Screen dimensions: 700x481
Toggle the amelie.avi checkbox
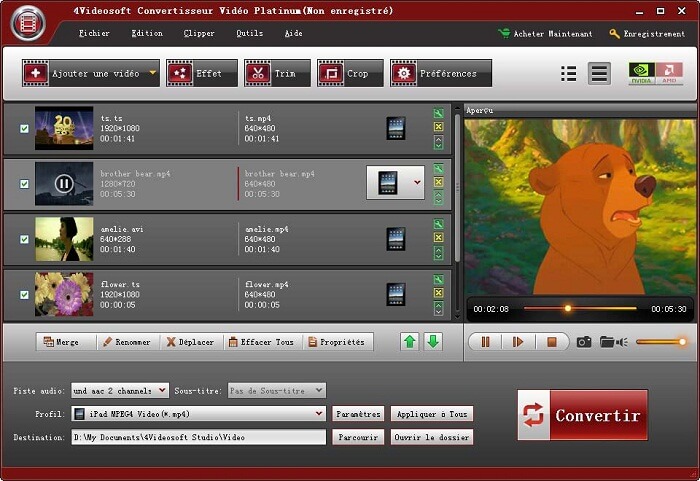(x=24, y=239)
